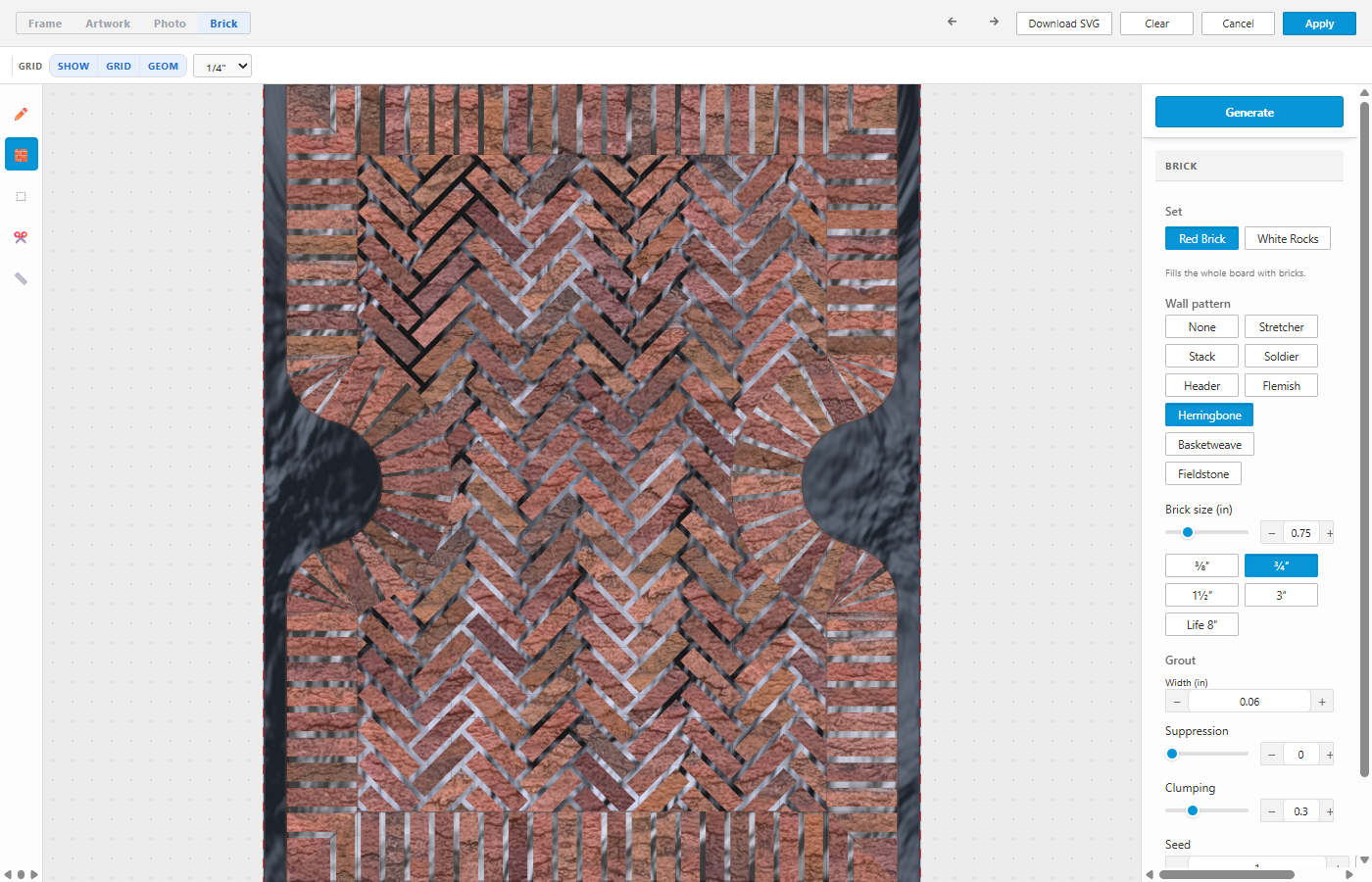Click the redo forward arrow
This screenshot has width=1372, height=882.
(x=994, y=22)
